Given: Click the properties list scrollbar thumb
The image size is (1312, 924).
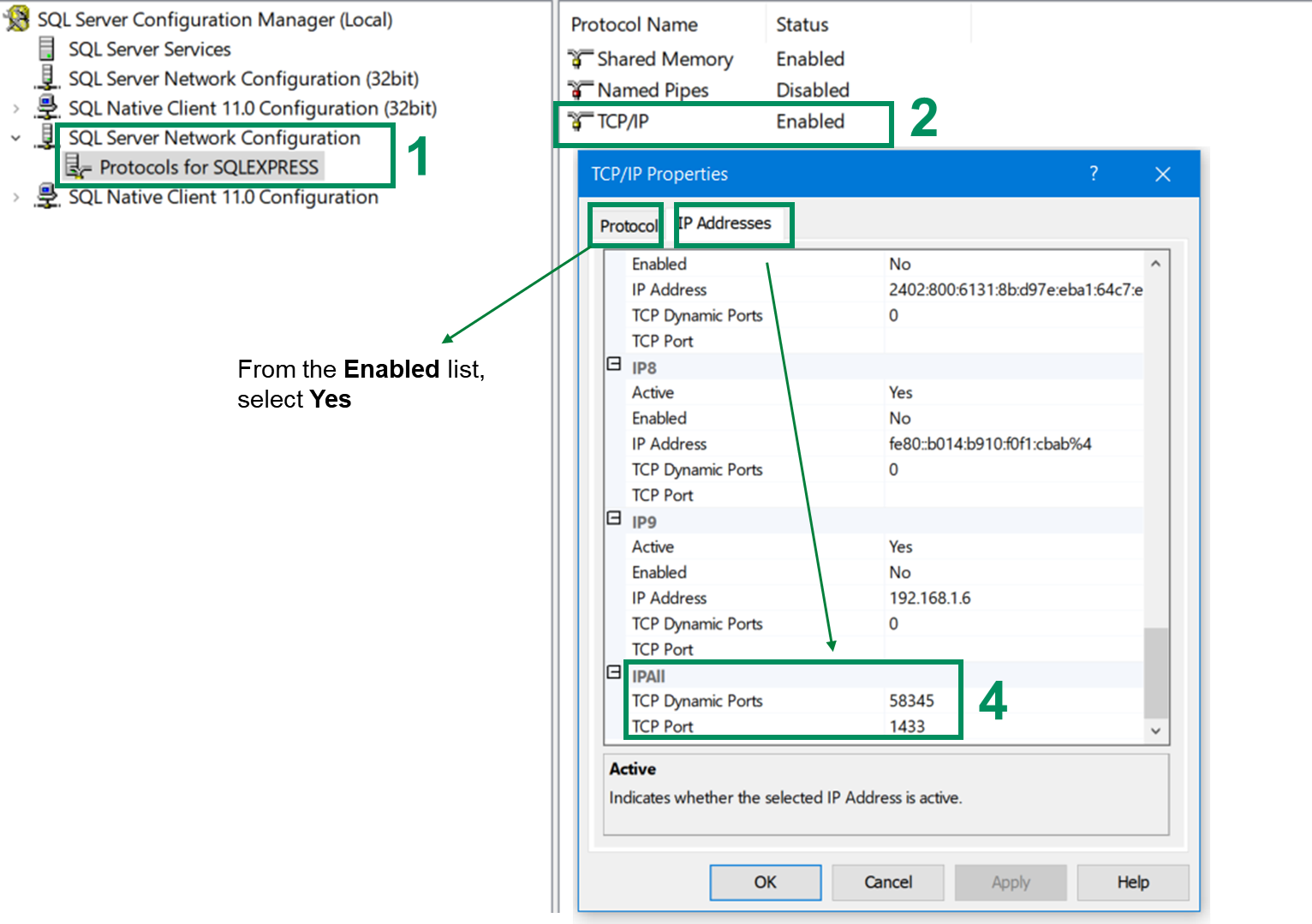Looking at the screenshot, I should pos(1156,673).
